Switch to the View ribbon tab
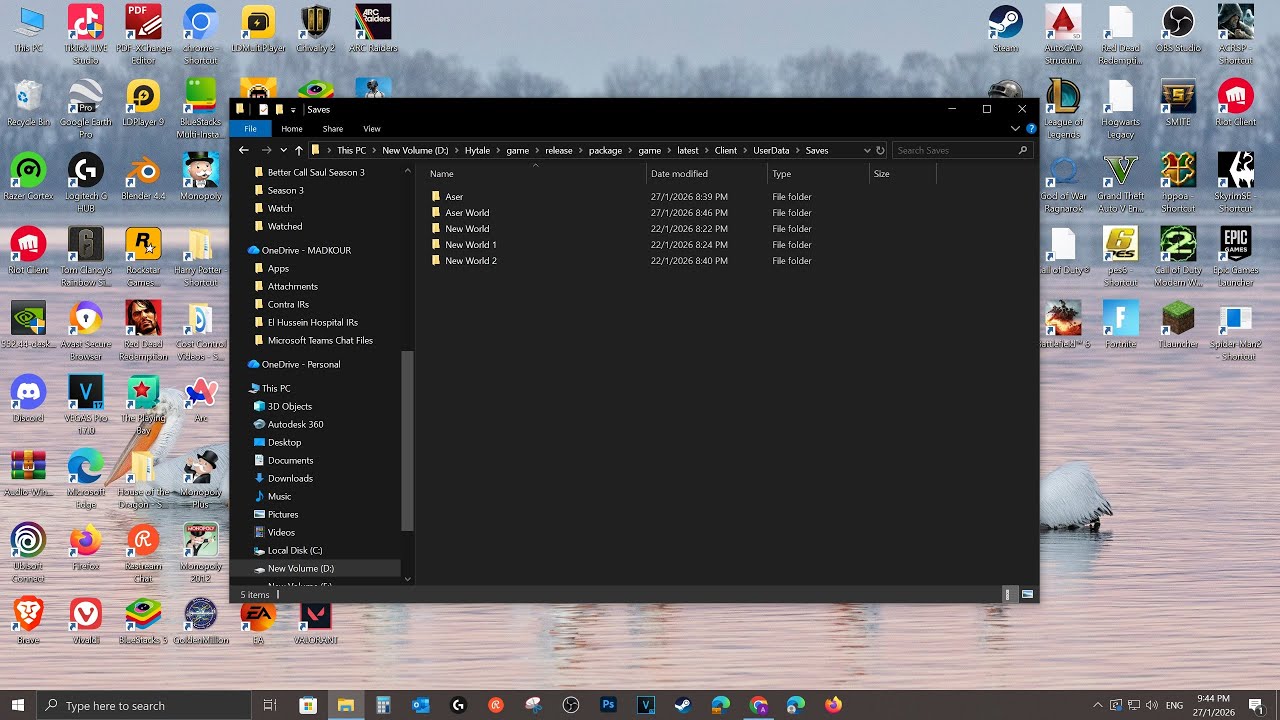This screenshot has width=1280, height=720. click(x=372, y=129)
